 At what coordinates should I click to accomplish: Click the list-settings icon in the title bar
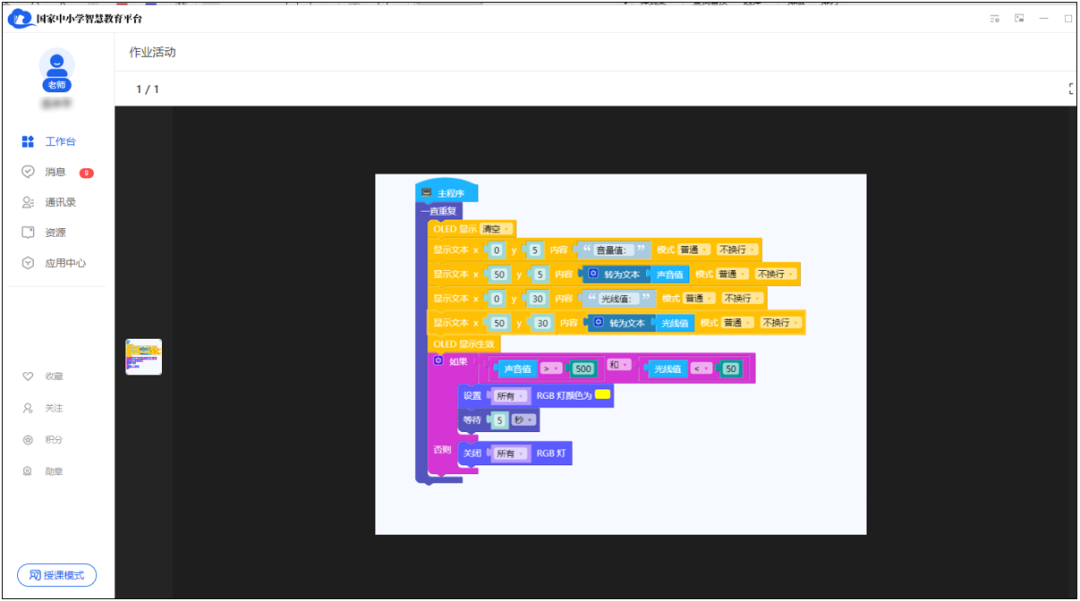pos(994,18)
